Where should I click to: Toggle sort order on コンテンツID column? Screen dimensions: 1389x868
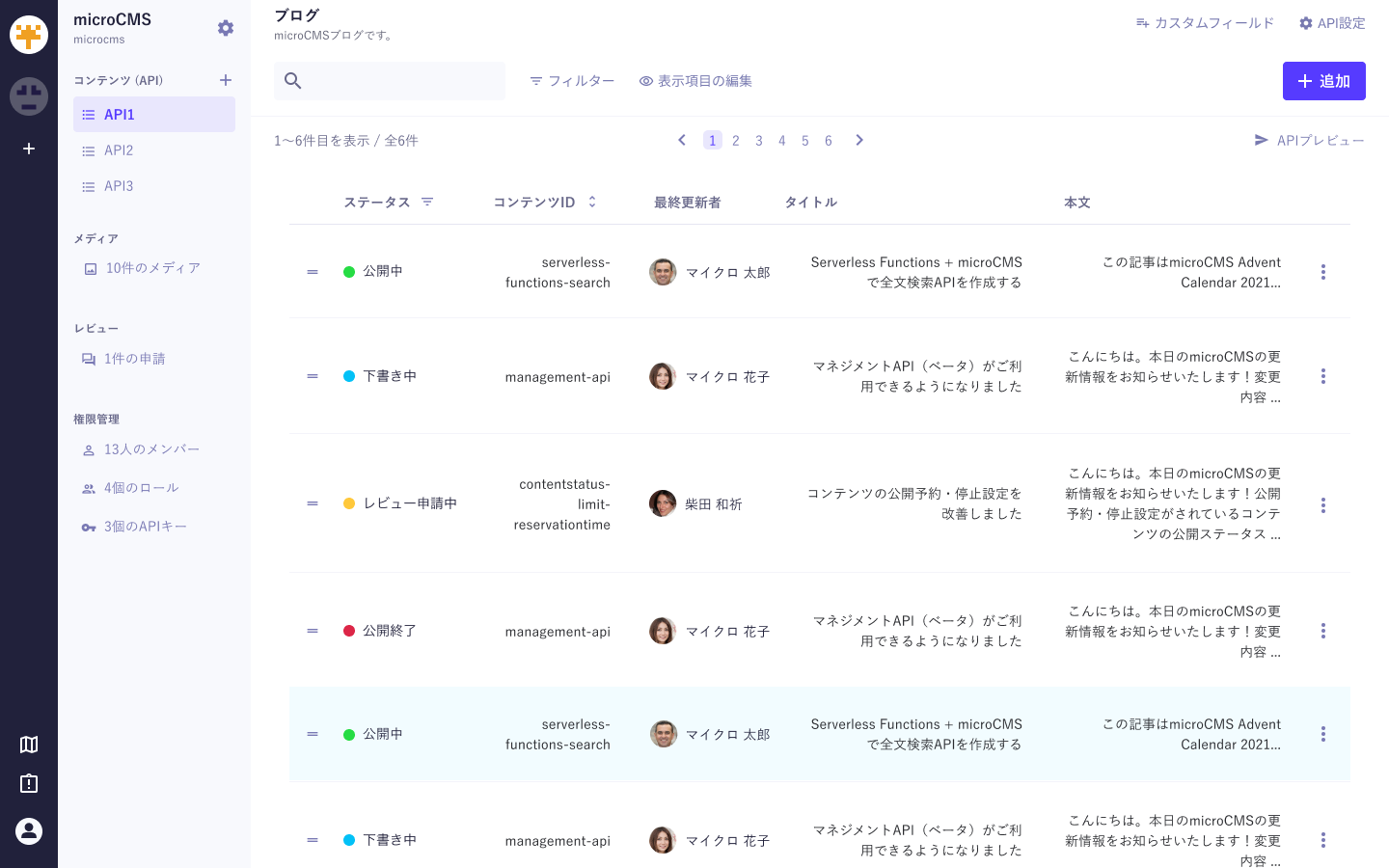(x=592, y=202)
